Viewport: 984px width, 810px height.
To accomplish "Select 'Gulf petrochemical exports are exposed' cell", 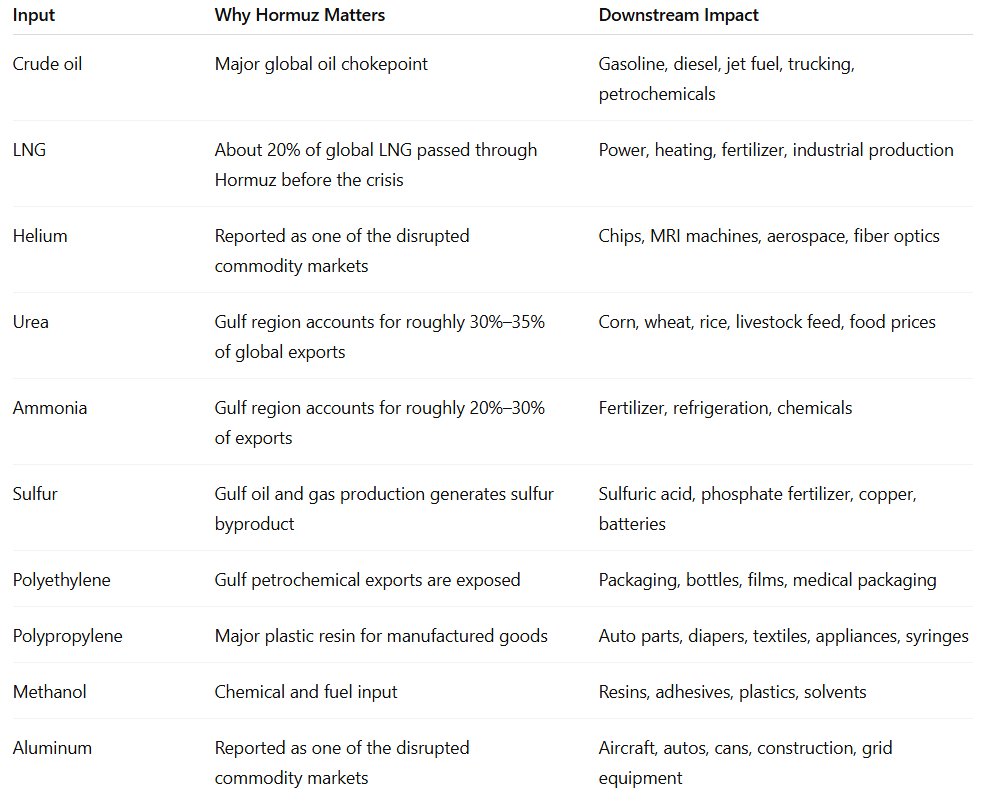I will [x=367, y=580].
